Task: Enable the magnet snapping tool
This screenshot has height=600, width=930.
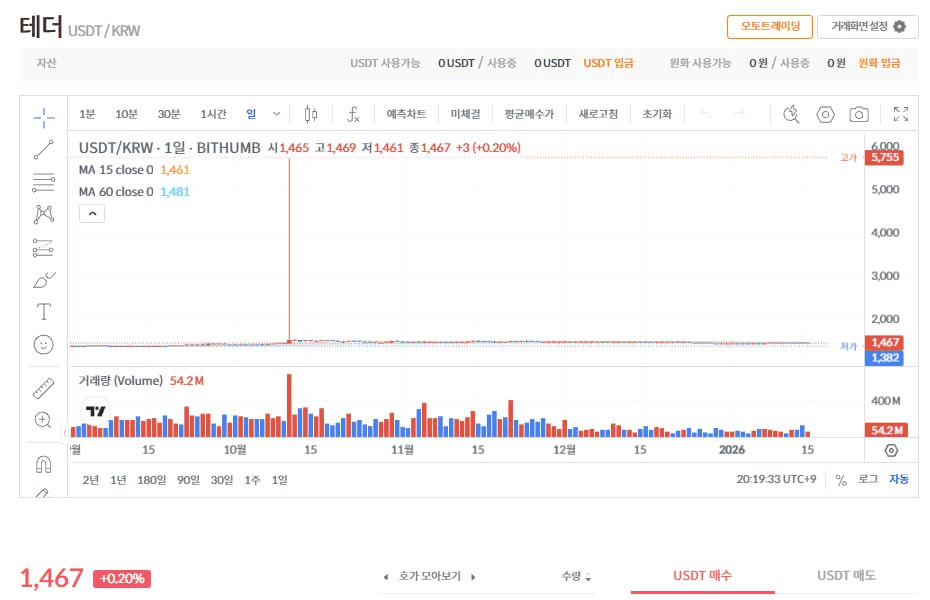Action: tap(42, 463)
